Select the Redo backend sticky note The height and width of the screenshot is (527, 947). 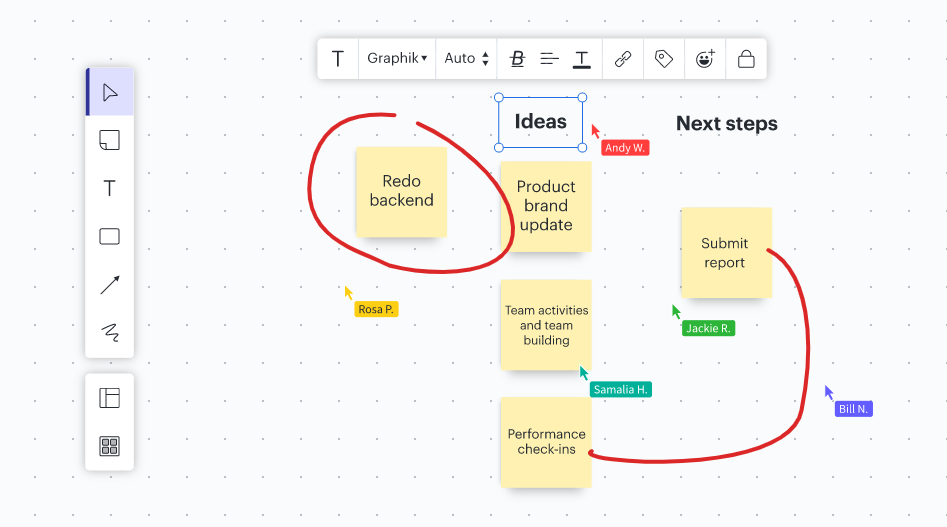pyautogui.click(x=402, y=192)
